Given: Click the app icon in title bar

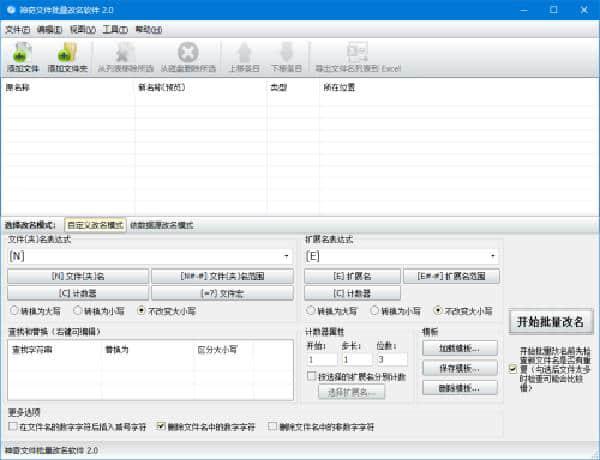Looking at the screenshot, I should pyautogui.click(x=11, y=9).
